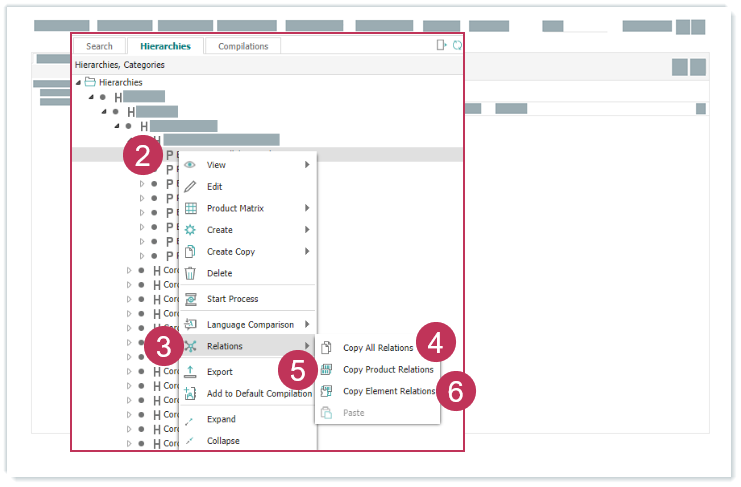Open the Create submenu arrow
Screen dimensions: 741x487
click(307, 230)
